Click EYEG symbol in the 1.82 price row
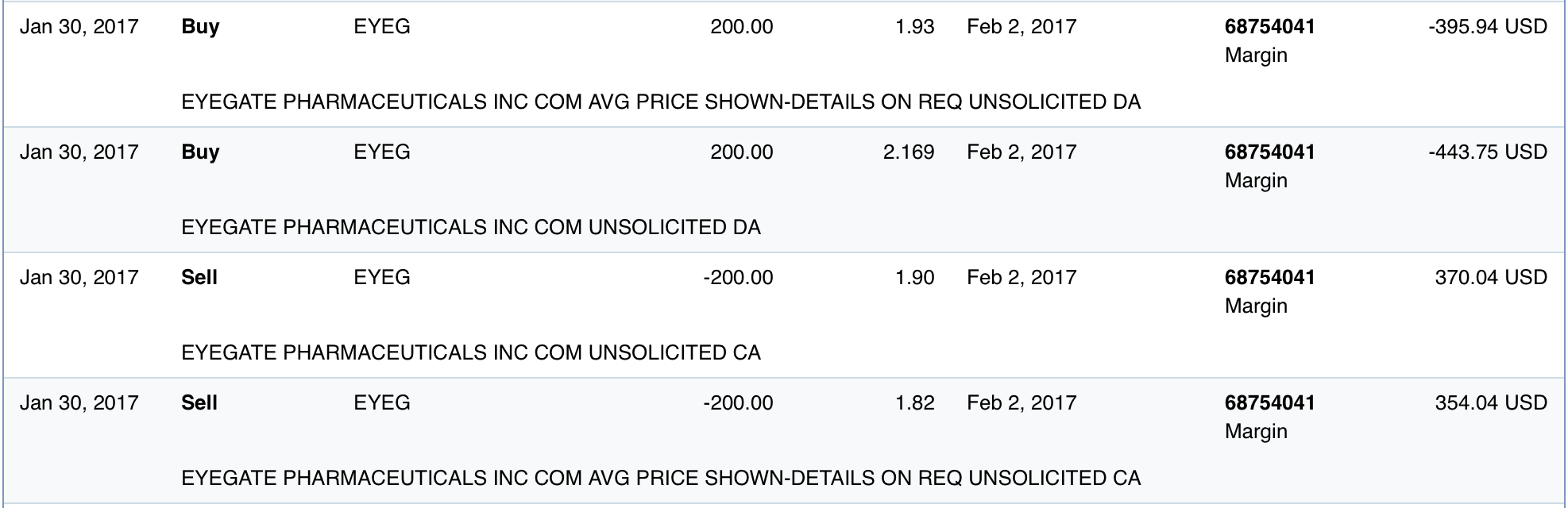Viewport: 1568px width, 508px height. pos(382,403)
